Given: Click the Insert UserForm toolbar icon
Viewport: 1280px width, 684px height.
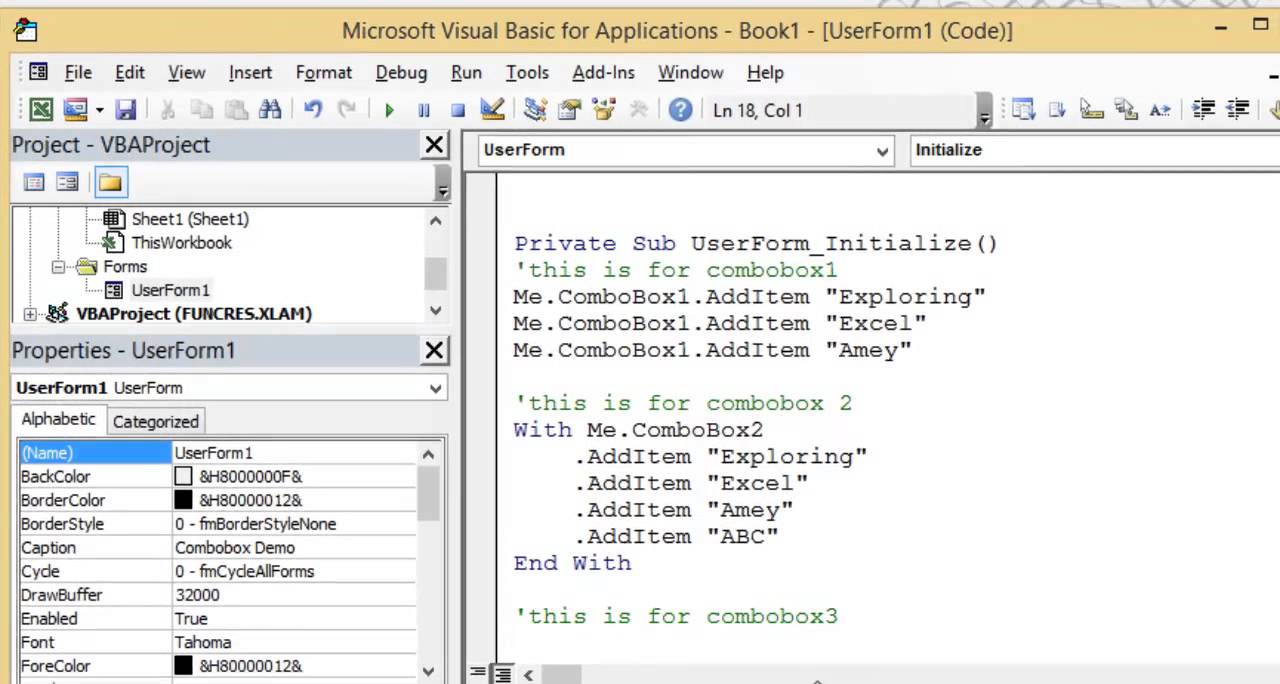Looking at the screenshot, I should [75, 110].
